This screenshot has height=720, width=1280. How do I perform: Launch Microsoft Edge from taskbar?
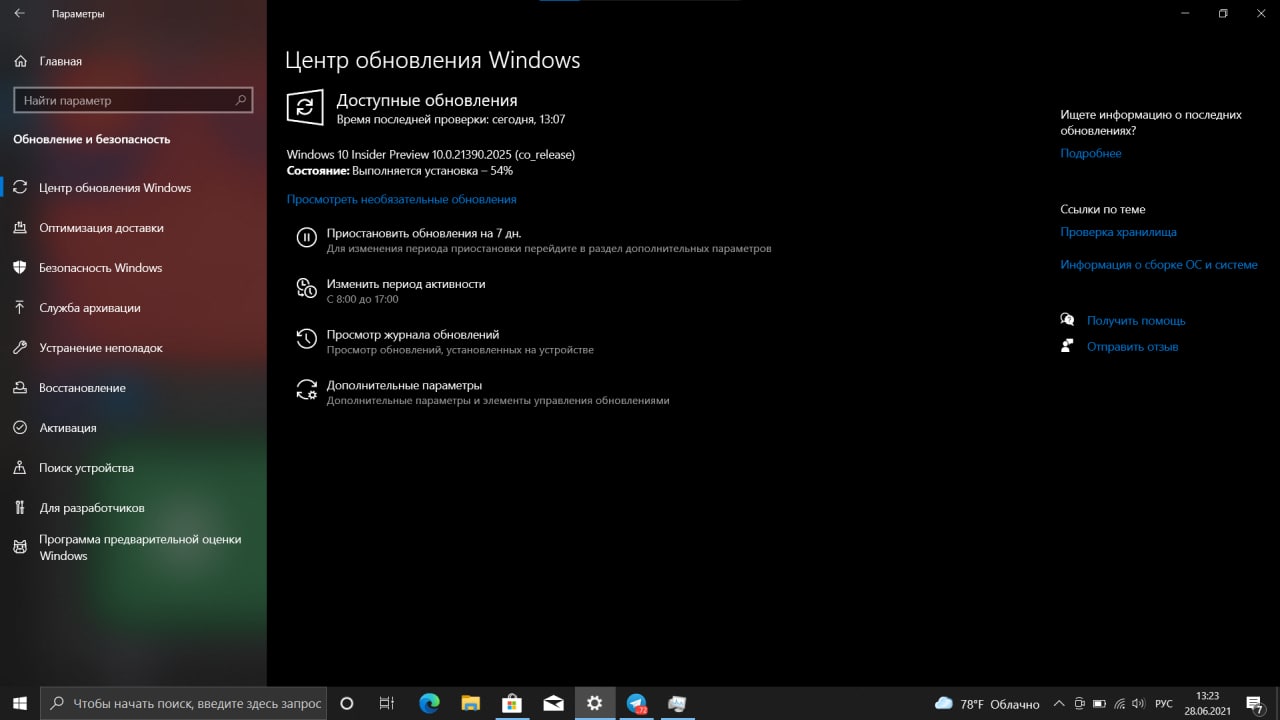tap(429, 703)
